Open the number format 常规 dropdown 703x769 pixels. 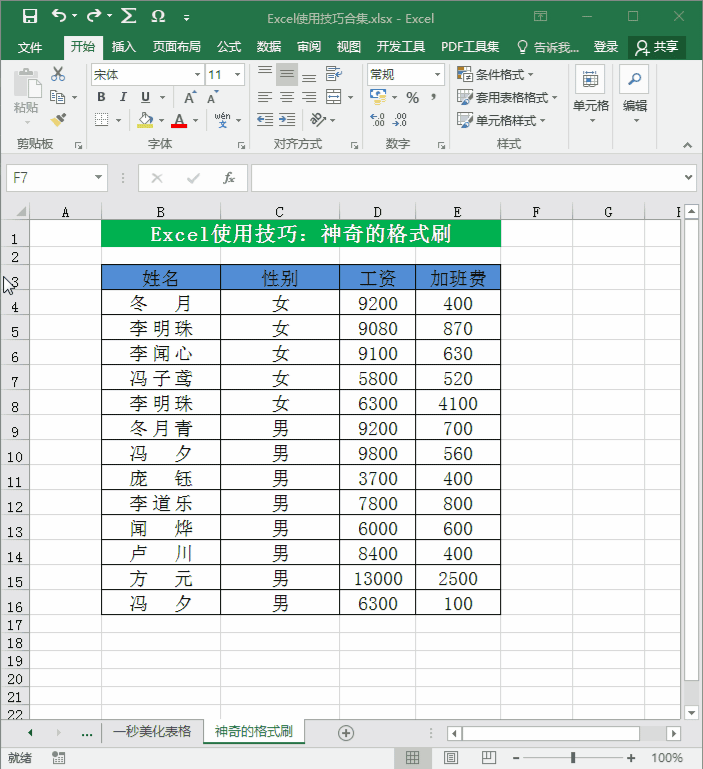click(437, 75)
